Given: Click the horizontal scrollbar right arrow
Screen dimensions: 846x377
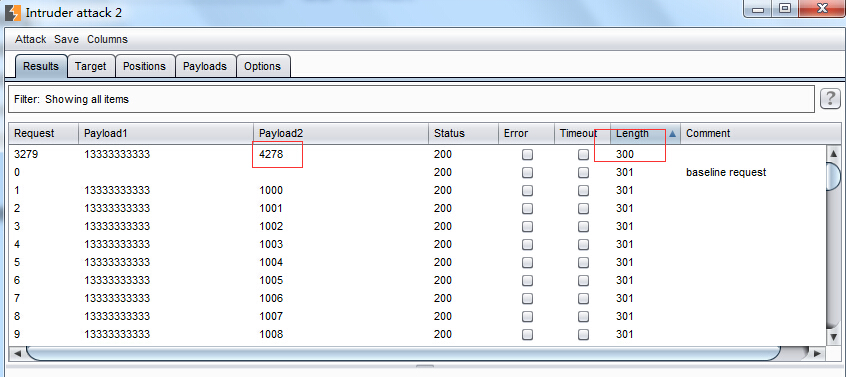Looking at the screenshot, I should tap(817, 353).
